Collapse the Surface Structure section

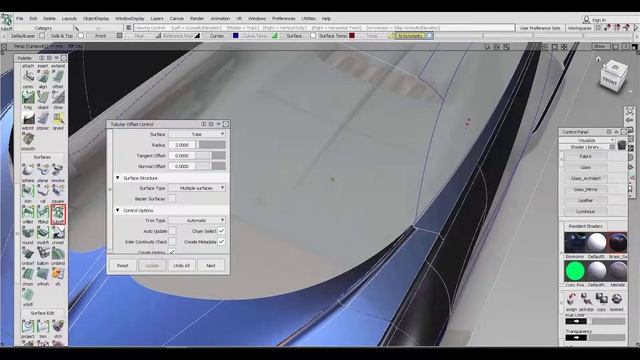point(118,178)
